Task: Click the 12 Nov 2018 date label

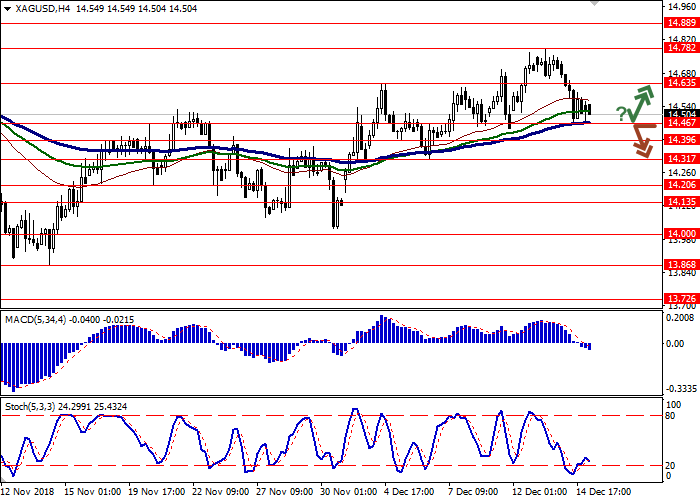Action: point(28,492)
